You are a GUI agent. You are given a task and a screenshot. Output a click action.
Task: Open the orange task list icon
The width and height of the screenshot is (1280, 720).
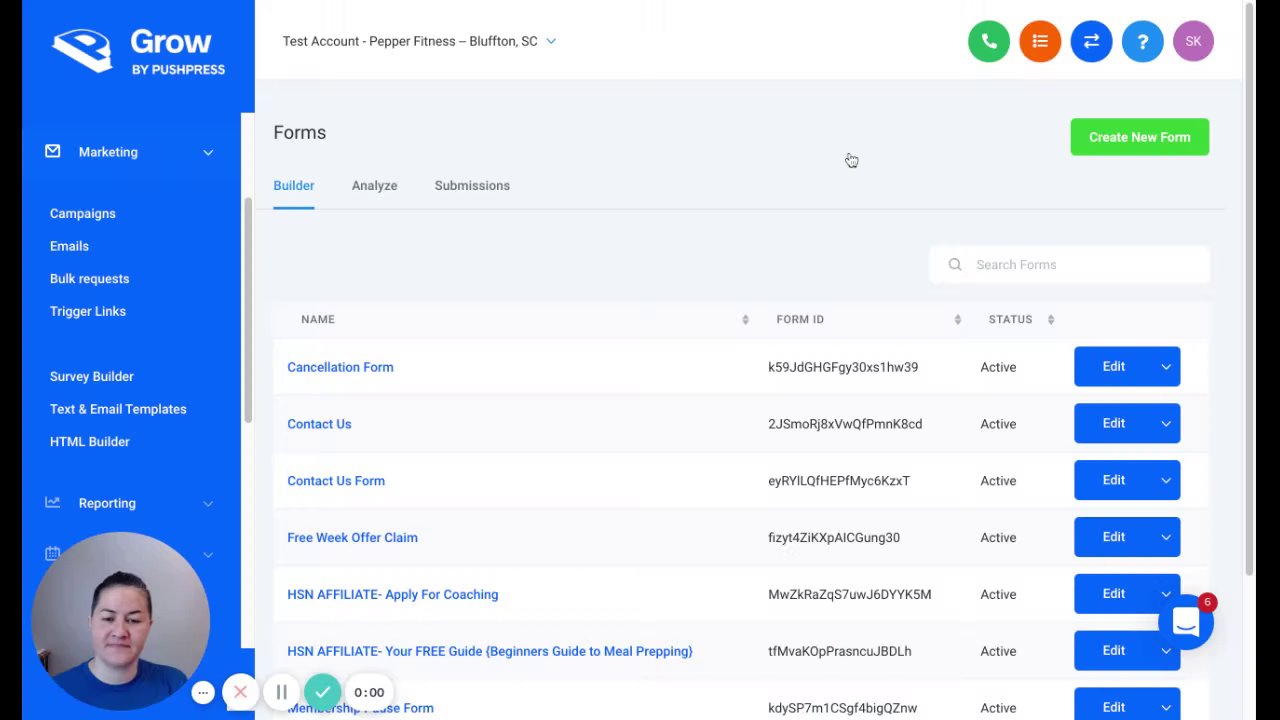pos(1040,41)
